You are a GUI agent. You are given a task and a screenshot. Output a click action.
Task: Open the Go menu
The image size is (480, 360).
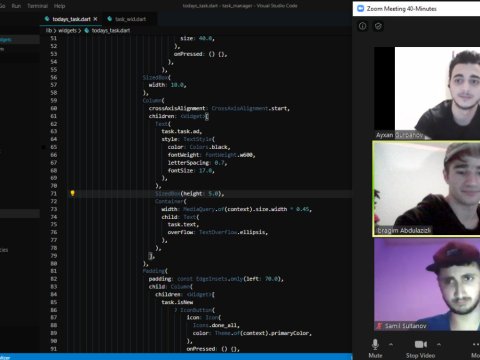pos(2,6)
